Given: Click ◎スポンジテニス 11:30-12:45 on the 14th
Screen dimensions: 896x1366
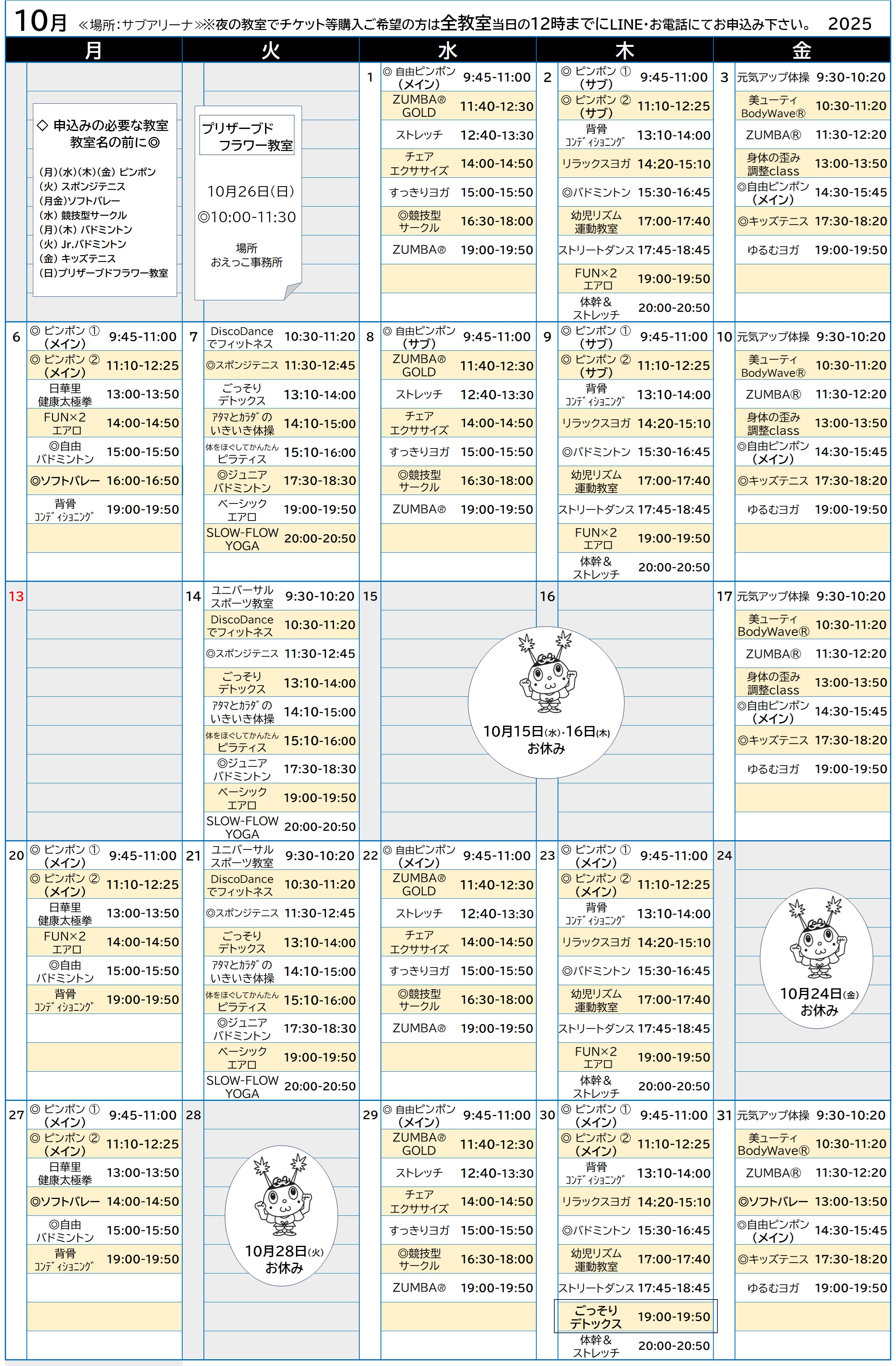Looking at the screenshot, I should (281, 654).
